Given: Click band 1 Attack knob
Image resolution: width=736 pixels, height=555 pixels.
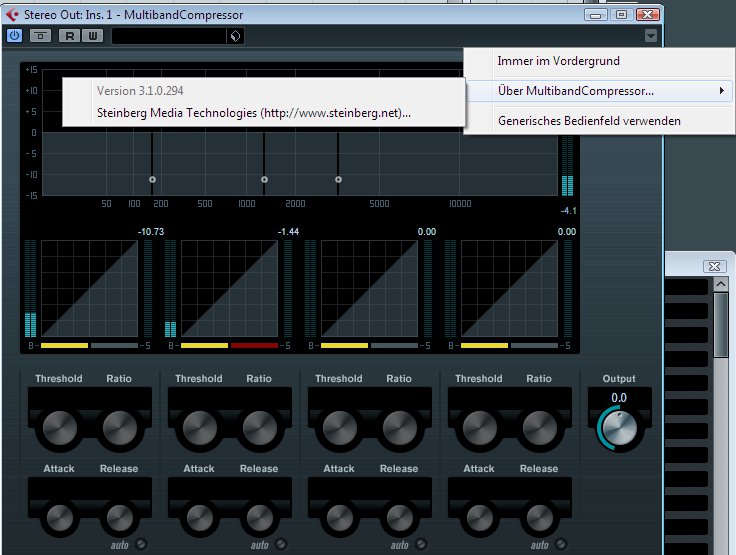Looking at the screenshot, I should tap(60, 518).
